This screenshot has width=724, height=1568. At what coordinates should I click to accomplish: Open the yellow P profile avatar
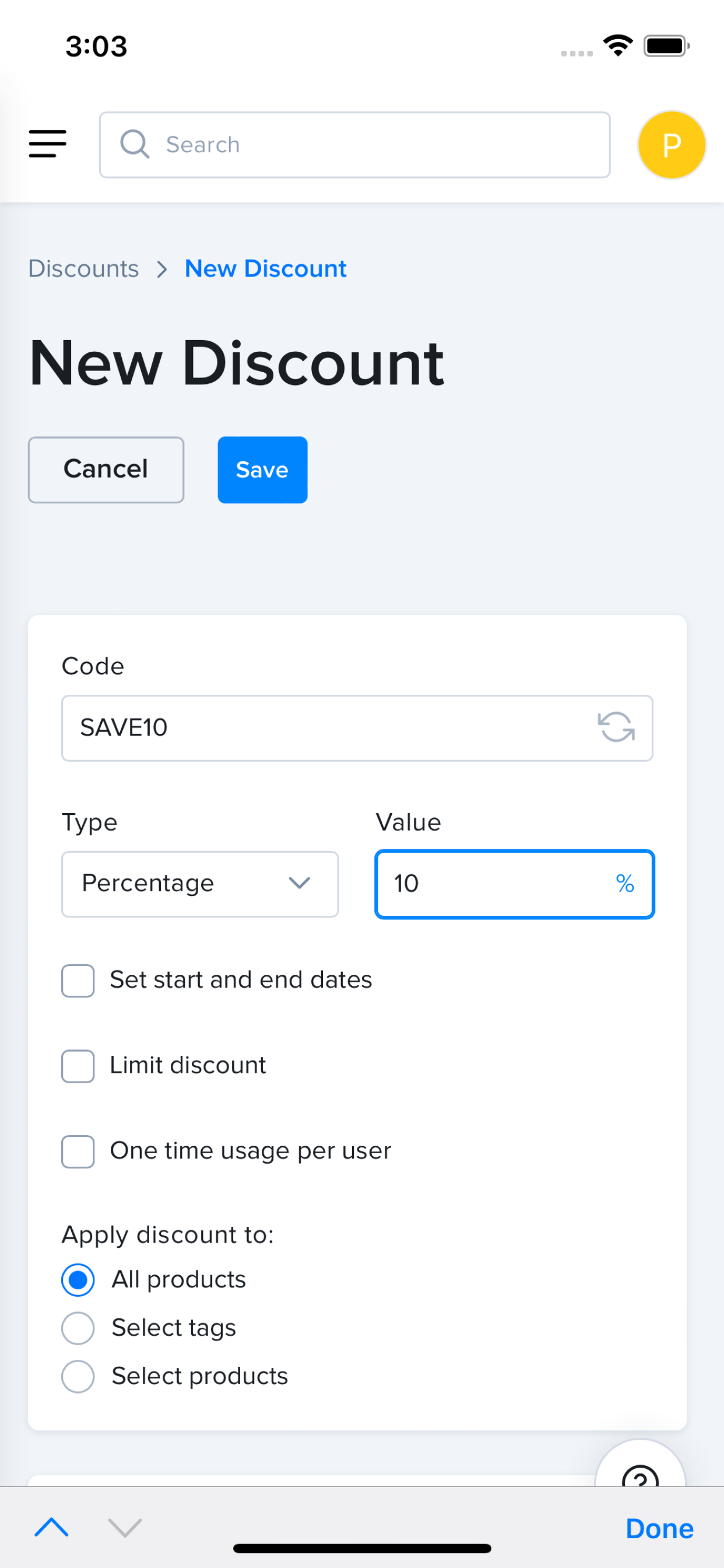[x=671, y=145]
